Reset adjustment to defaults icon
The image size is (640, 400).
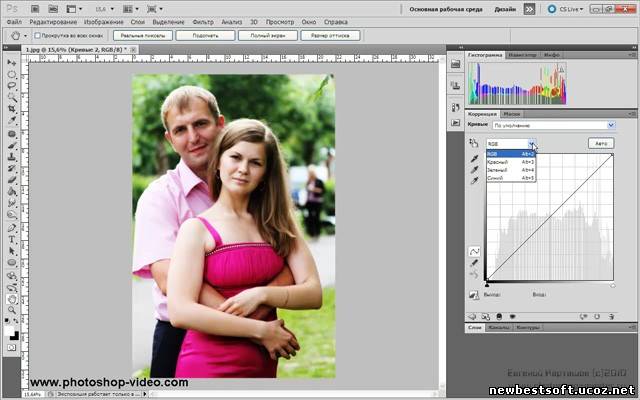pyautogui.click(x=597, y=316)
